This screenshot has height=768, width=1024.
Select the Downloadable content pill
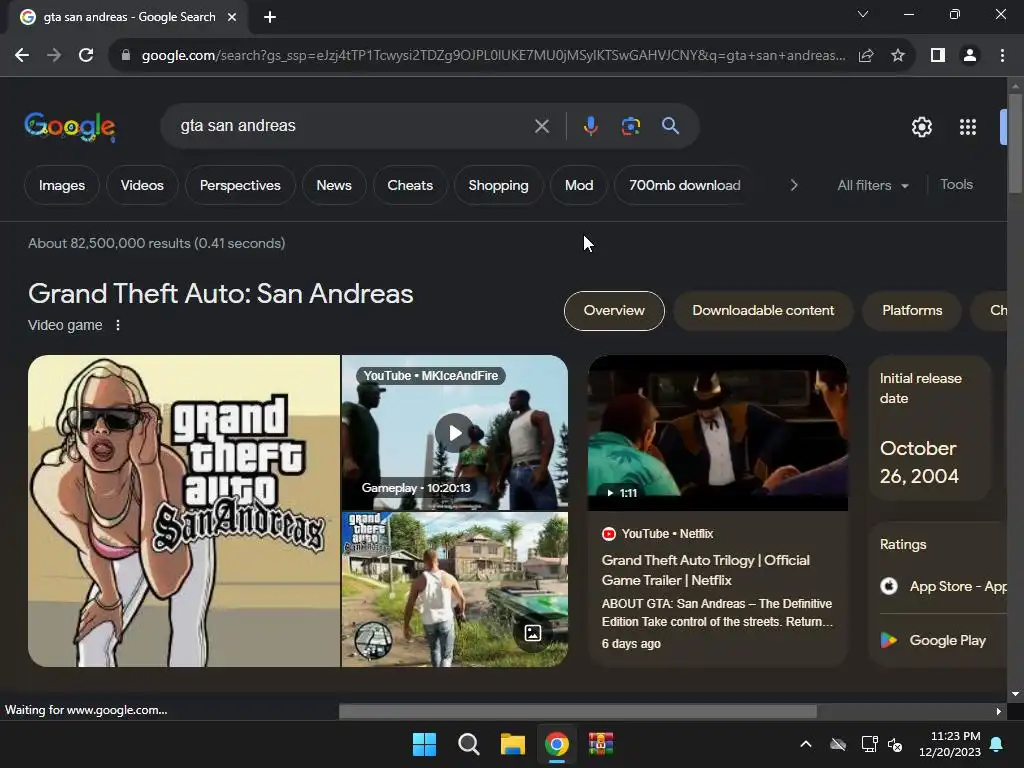click(x=763, y=311)
